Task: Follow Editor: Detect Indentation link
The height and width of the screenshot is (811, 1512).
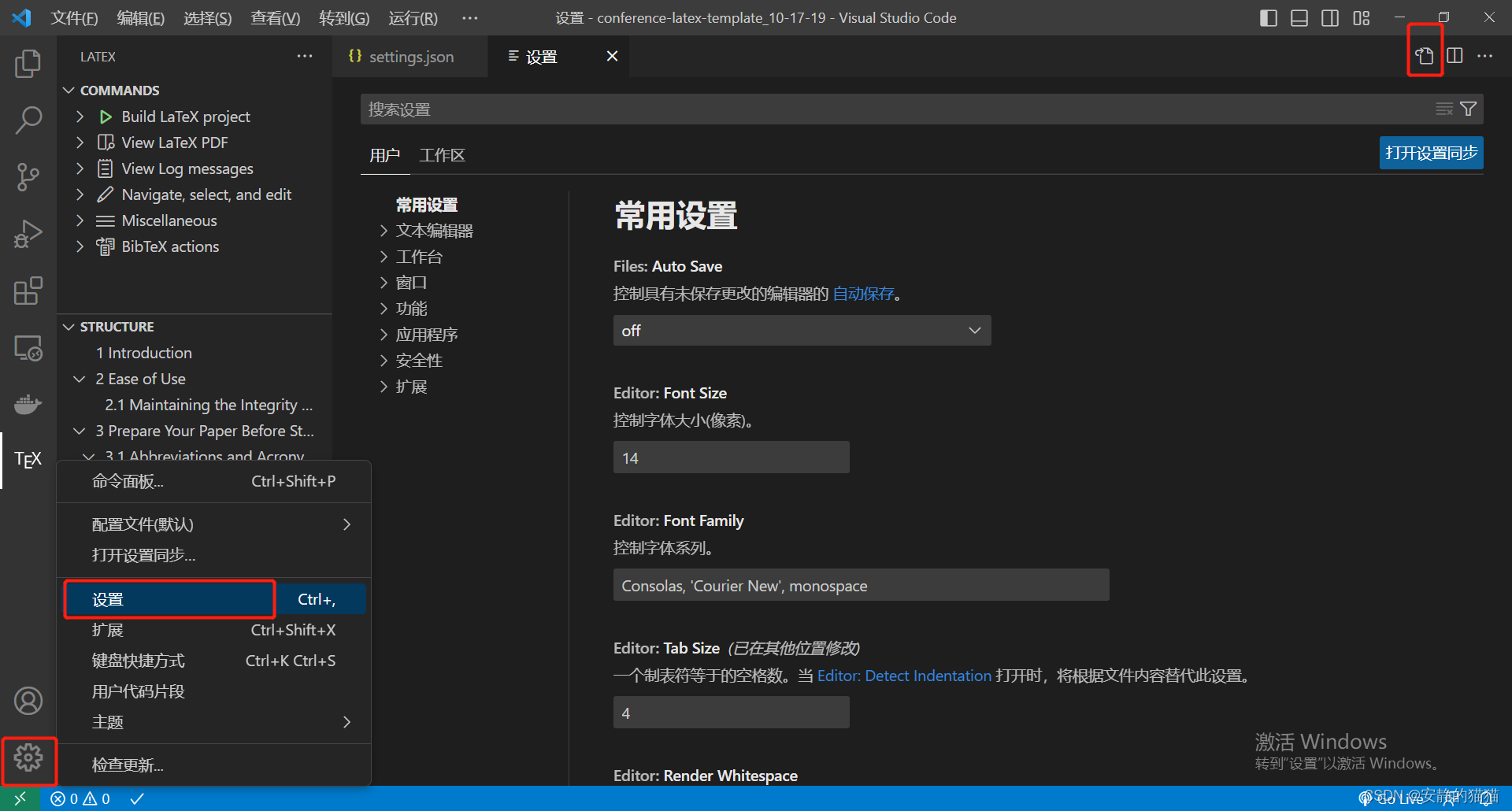Action: (904, 676)
